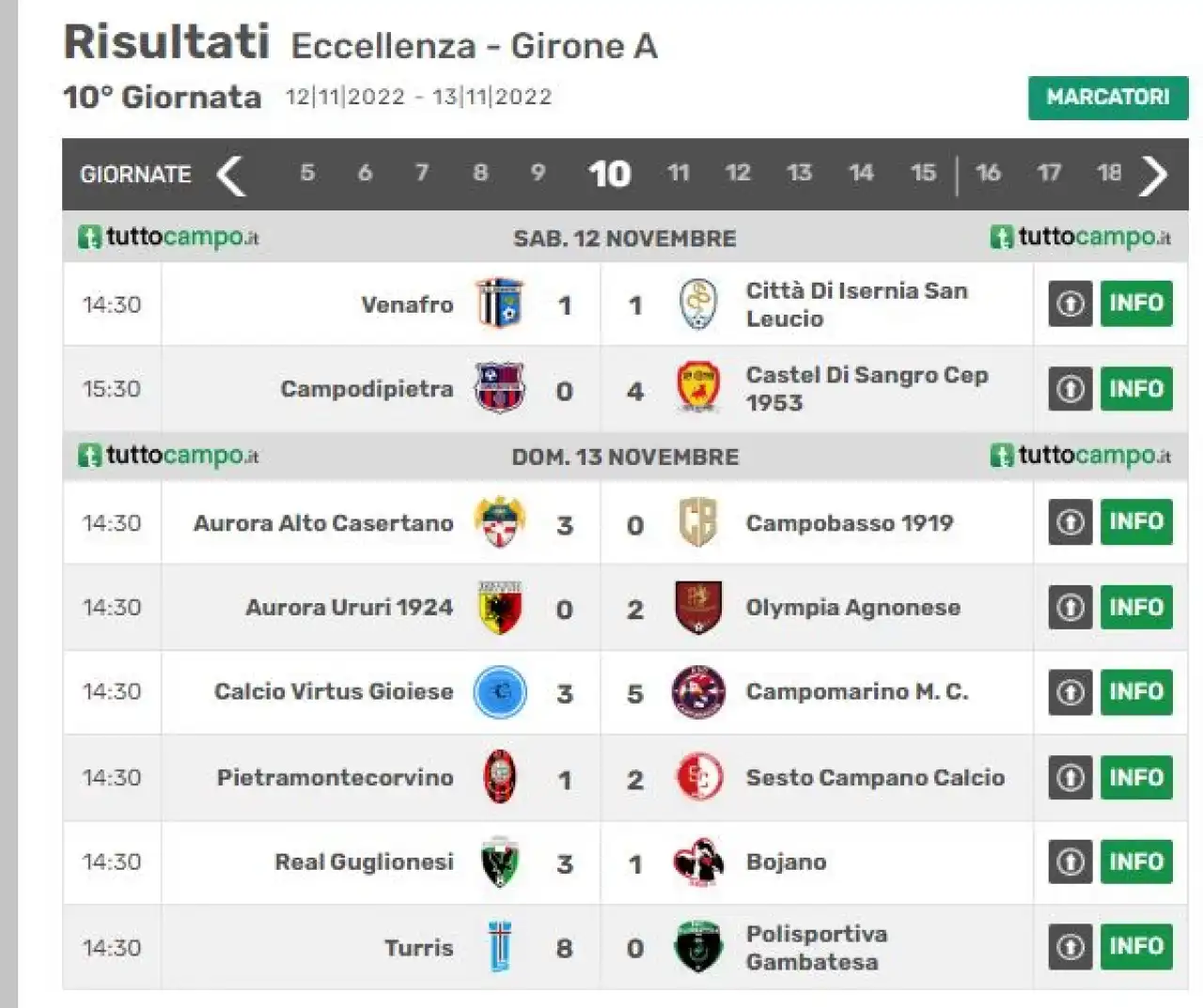Click the Castel Di Sangro Cep crest
Viewport: 1203px width, 1008px height.
[x=698, y=388]
